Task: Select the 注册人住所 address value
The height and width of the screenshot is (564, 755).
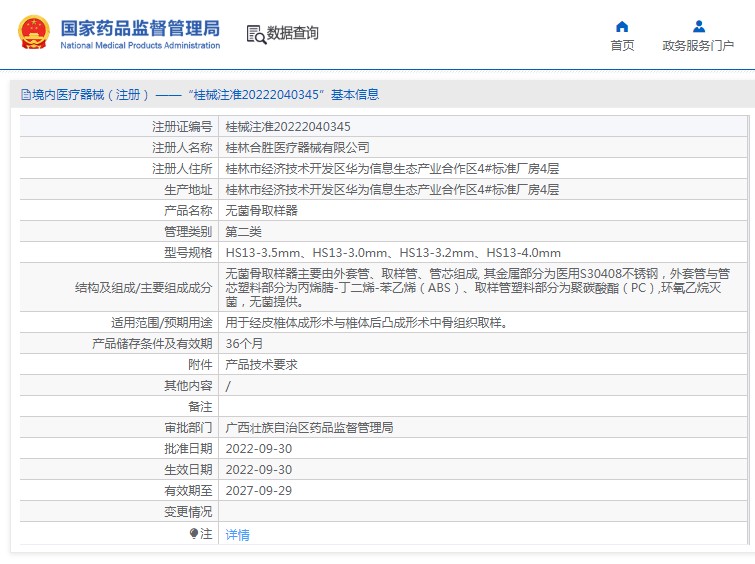Action: pos(392,169)
